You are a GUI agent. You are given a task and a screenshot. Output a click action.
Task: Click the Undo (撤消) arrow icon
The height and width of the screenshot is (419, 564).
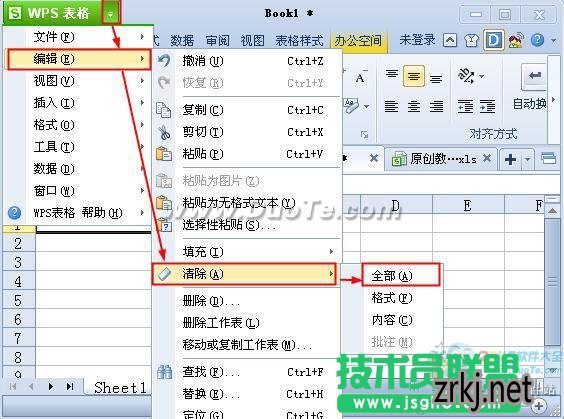click(x=164, y=61)
